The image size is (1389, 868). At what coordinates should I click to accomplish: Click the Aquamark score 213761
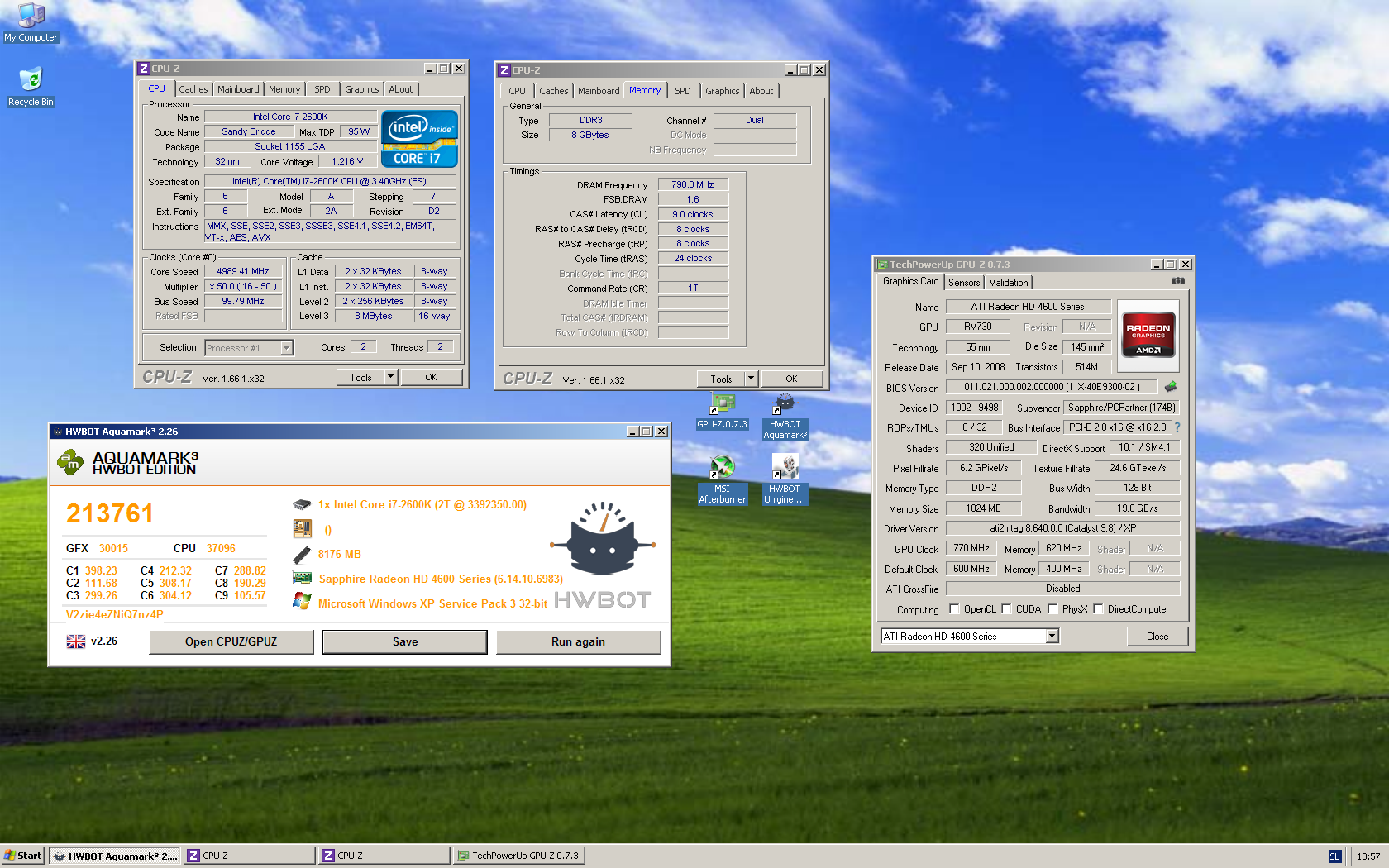tap(110, 513)
